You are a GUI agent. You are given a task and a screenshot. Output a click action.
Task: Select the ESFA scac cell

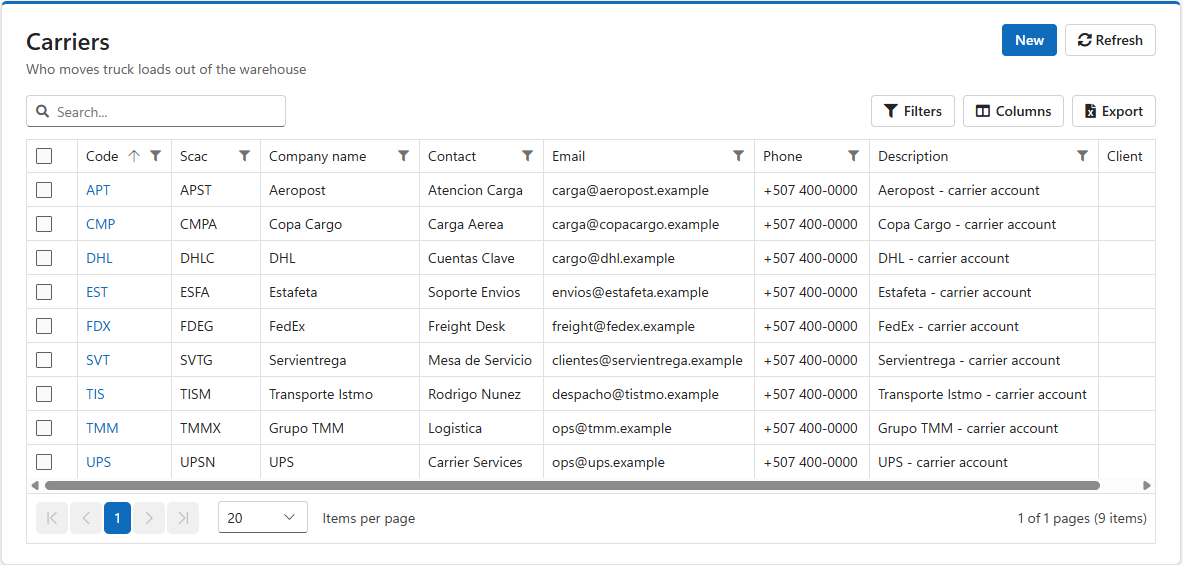coord(216,292)
